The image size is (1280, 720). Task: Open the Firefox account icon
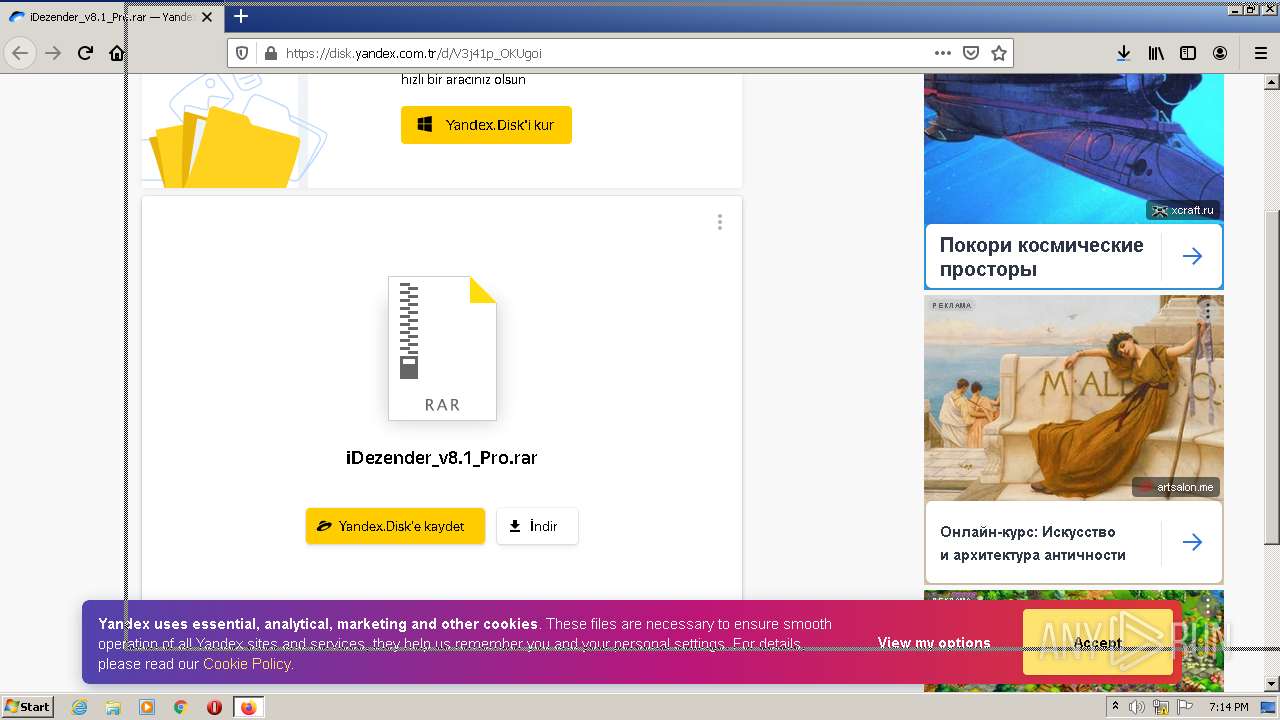[1220, 53]
